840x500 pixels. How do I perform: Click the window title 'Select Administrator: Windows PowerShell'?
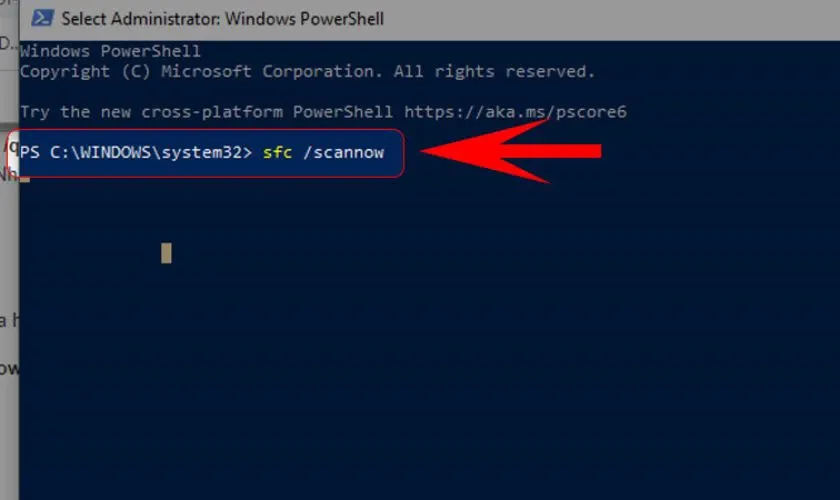click(222, 18)
